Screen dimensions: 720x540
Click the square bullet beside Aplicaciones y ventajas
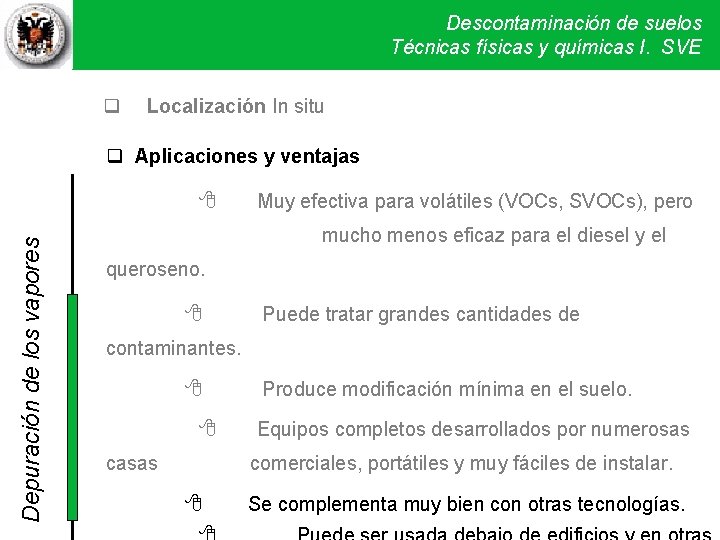tap(115, 156)
